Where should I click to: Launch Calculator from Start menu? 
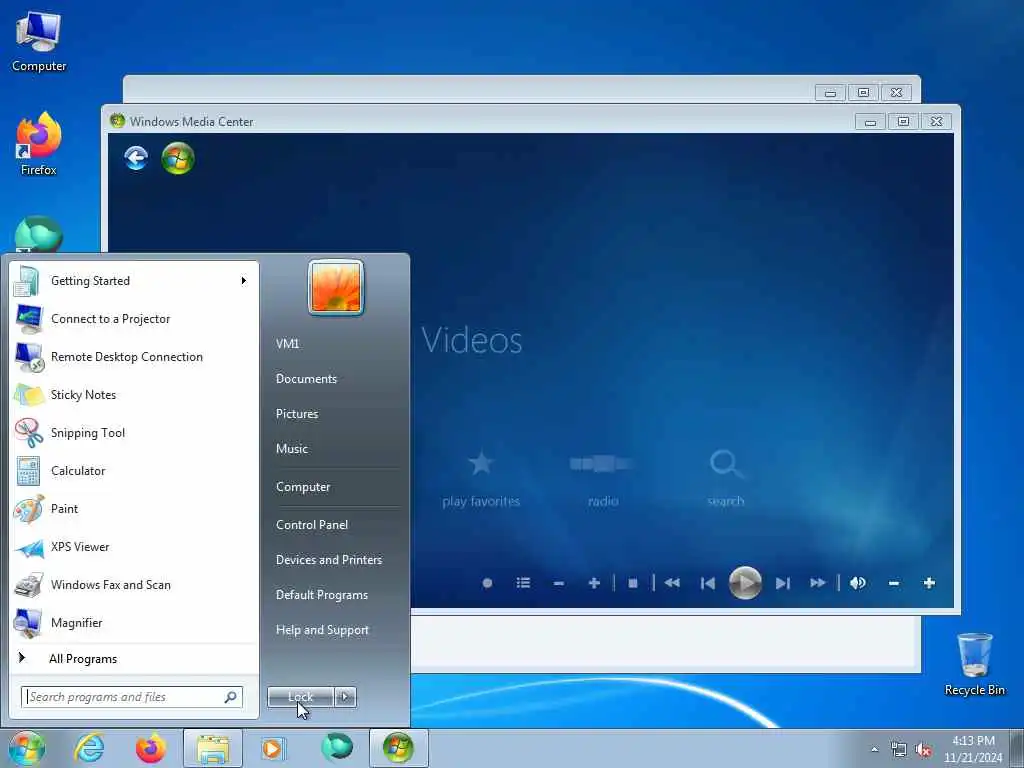point(135,471)
